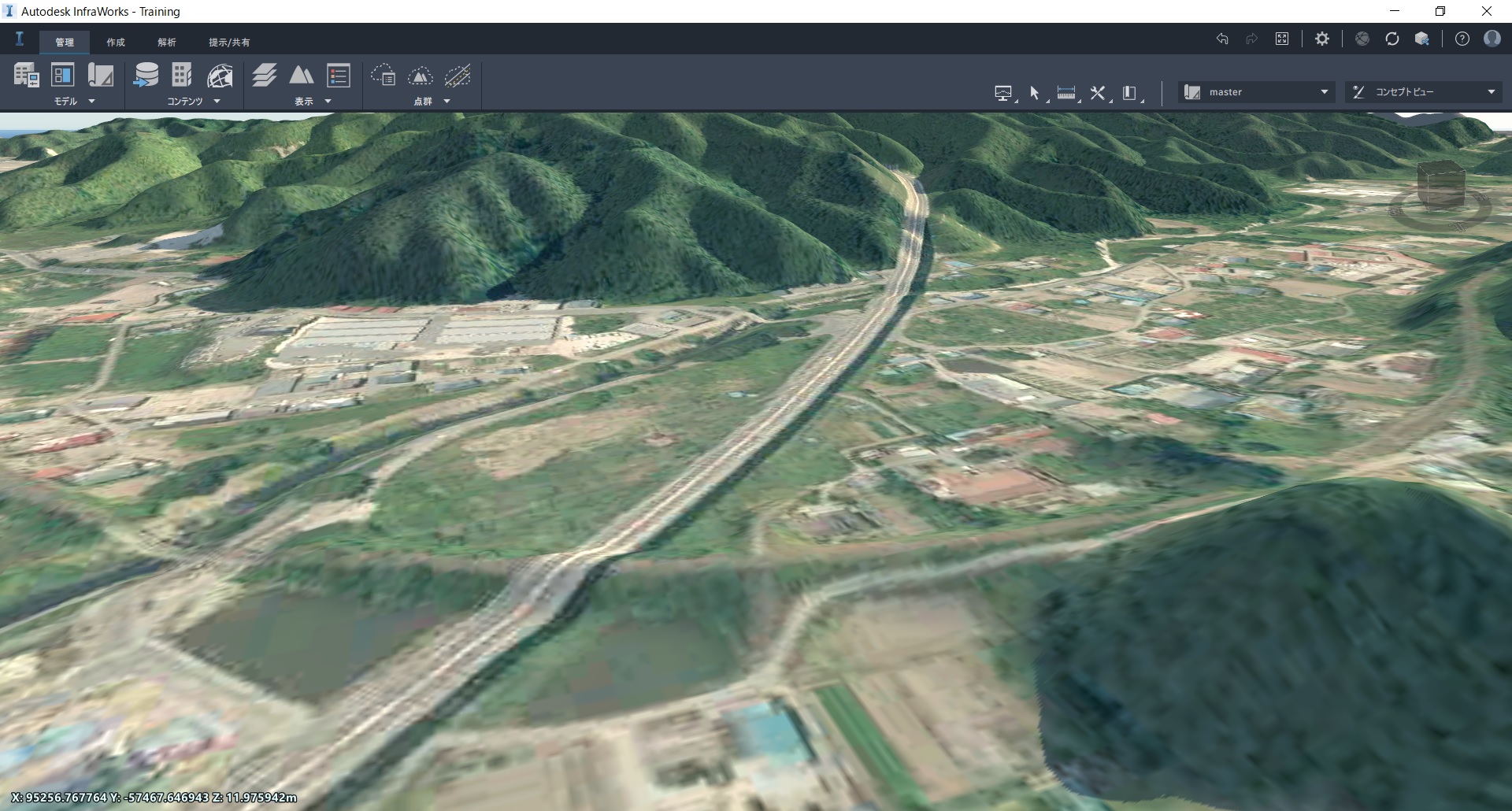
Task: Click the sync refresh icon
Action: (1392, 39)
